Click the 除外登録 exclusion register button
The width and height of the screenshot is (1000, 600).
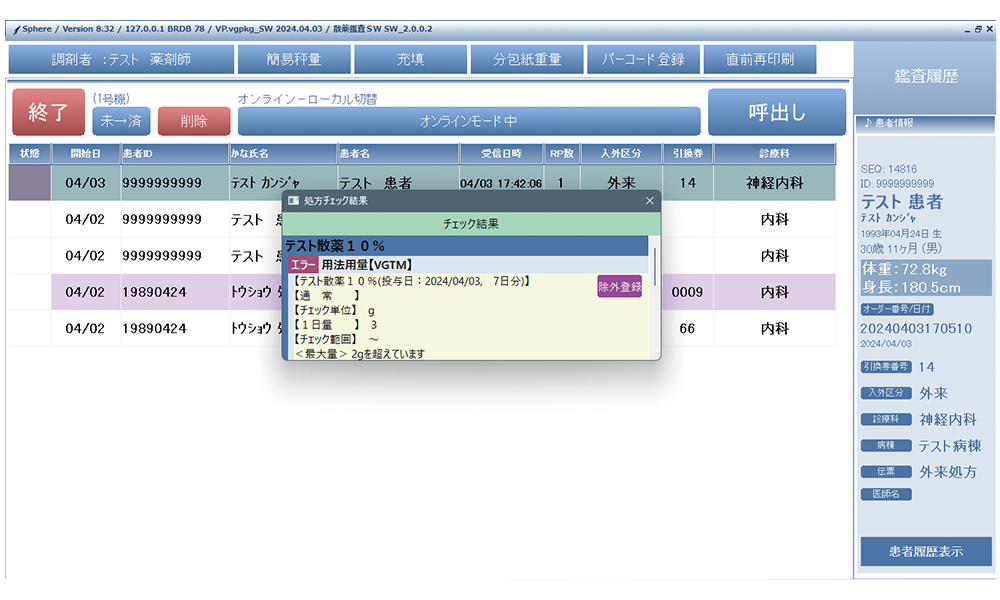tap(619, 287)
